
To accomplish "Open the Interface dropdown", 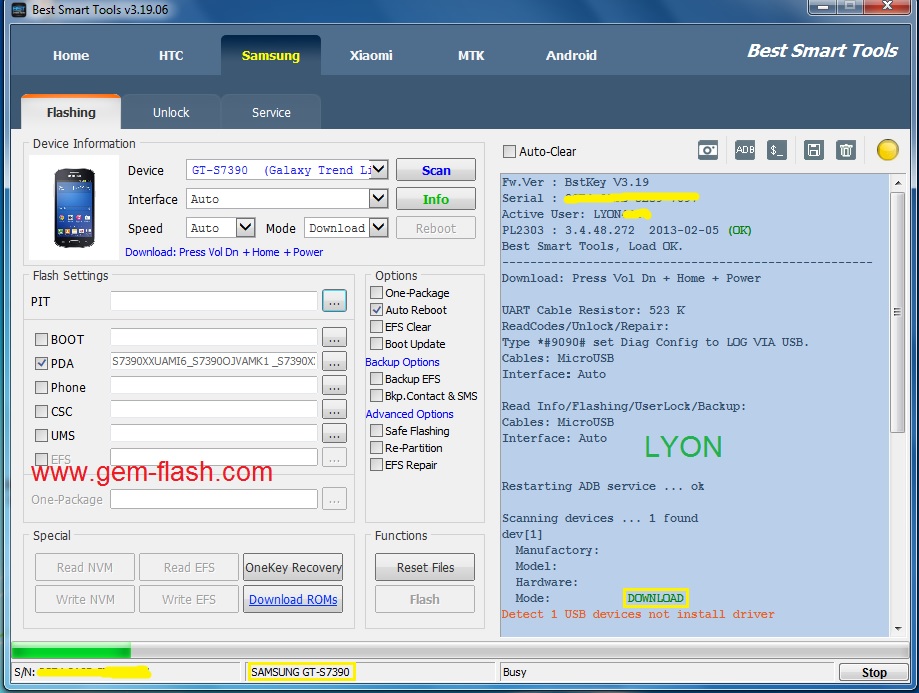I will 379,199.
